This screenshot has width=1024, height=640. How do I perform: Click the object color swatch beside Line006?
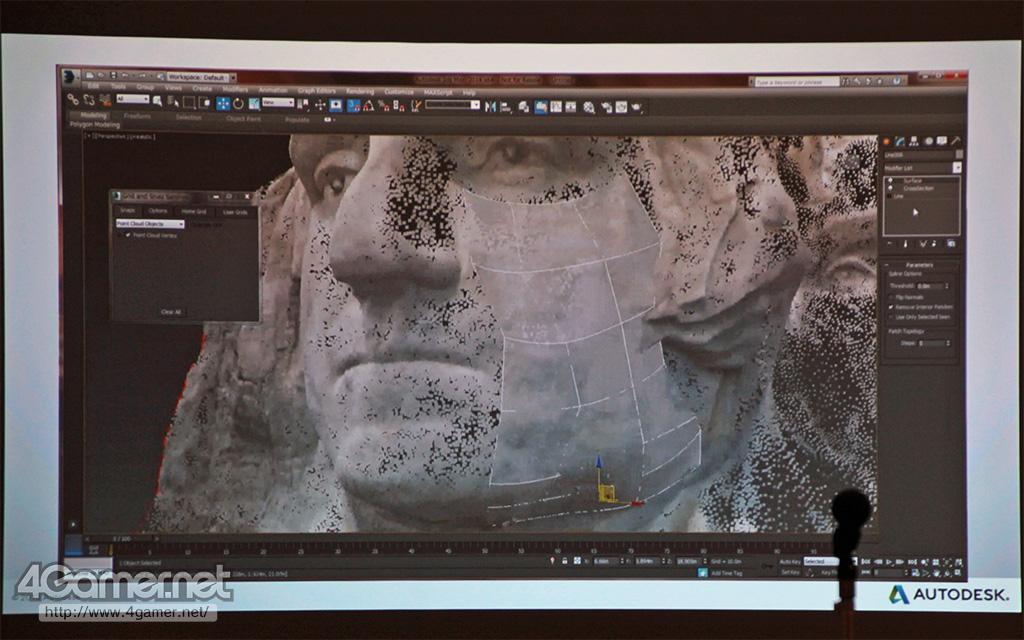click(x=959, y=155)
